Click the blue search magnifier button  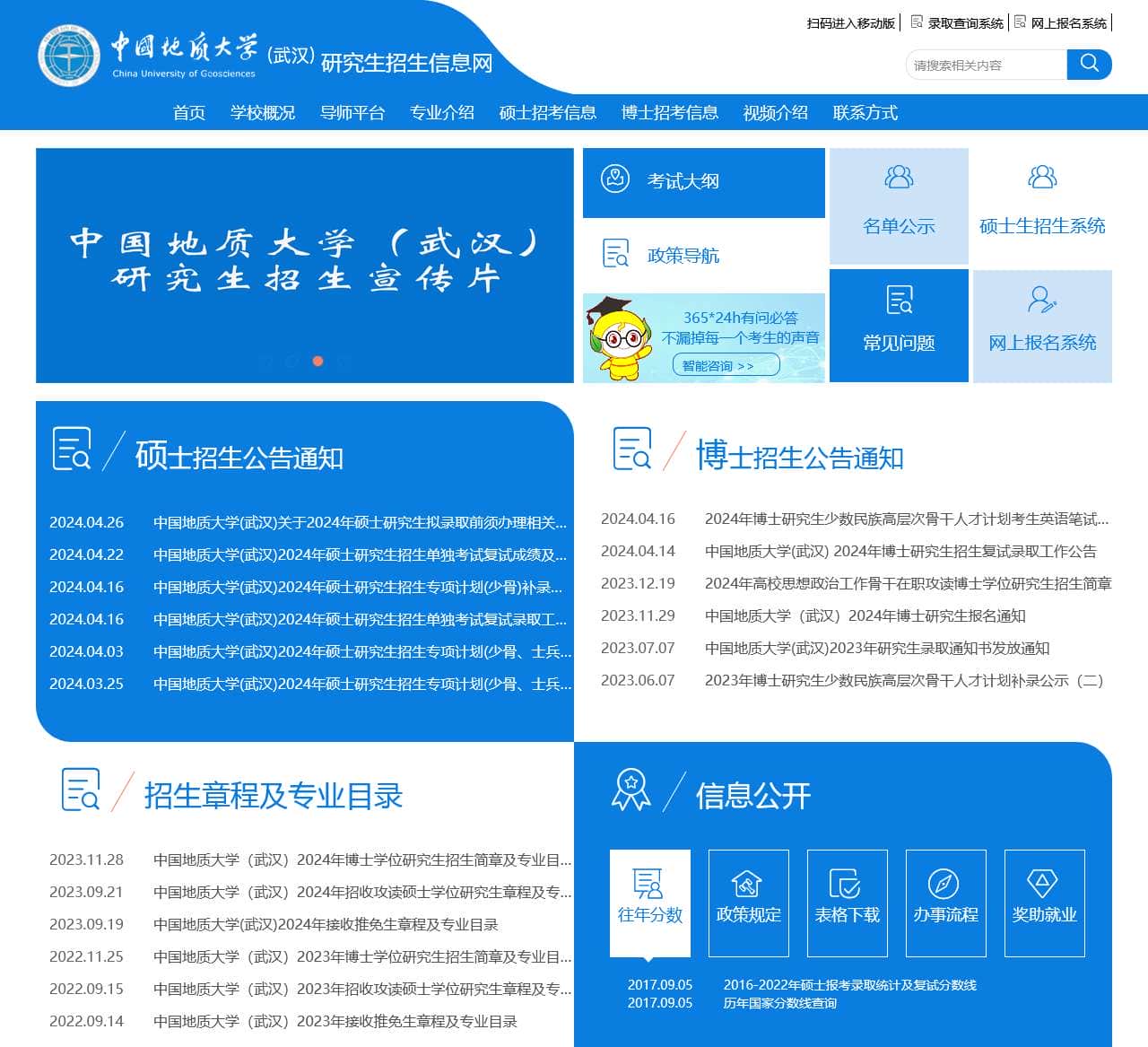(1089, 64)
